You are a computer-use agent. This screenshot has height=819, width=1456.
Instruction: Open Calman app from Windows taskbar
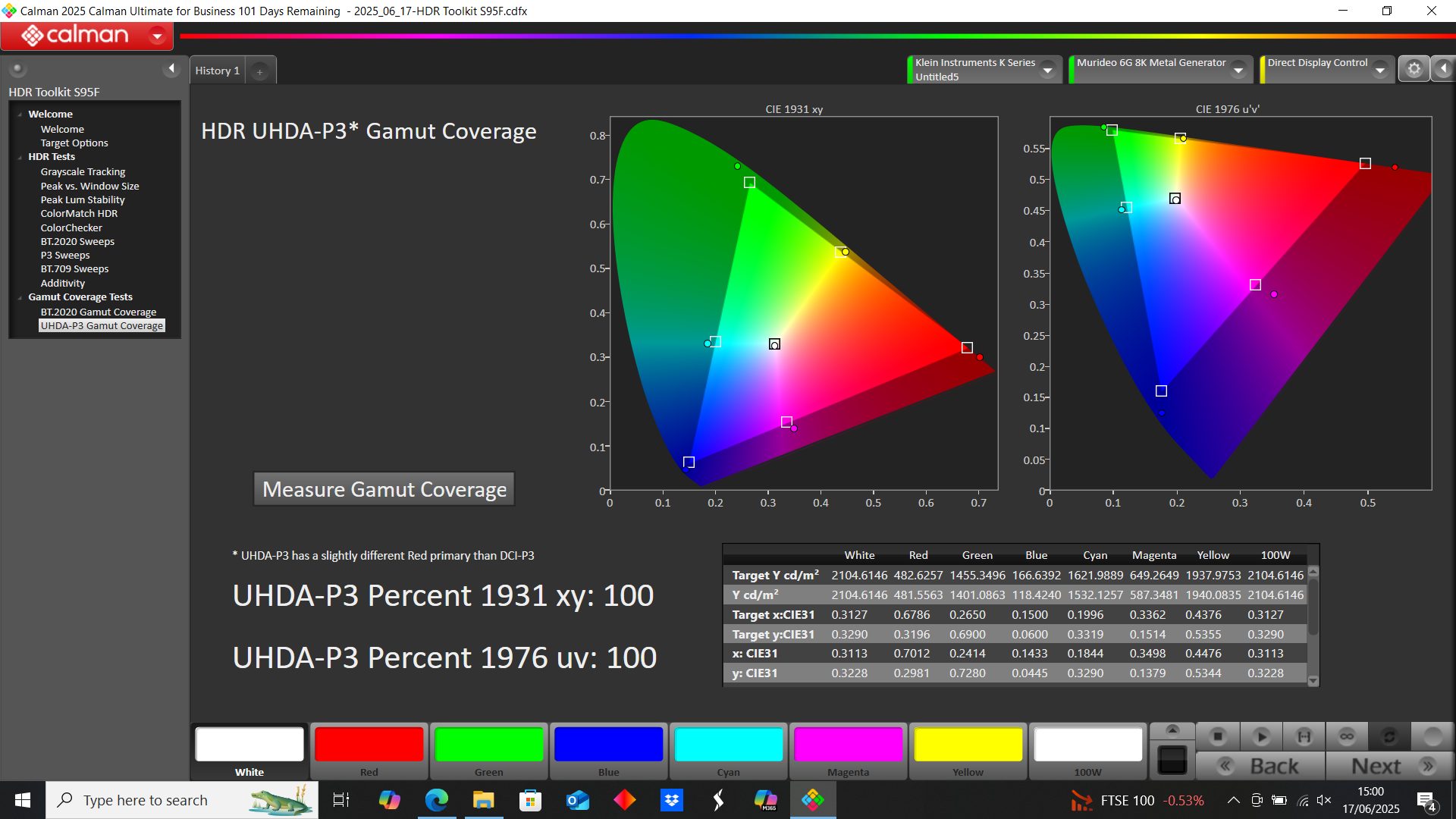click(812, 800)
